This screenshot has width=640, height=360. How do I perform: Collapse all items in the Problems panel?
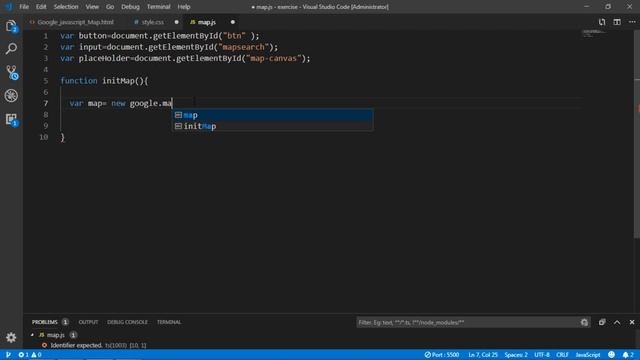click(x=602, y=322)
